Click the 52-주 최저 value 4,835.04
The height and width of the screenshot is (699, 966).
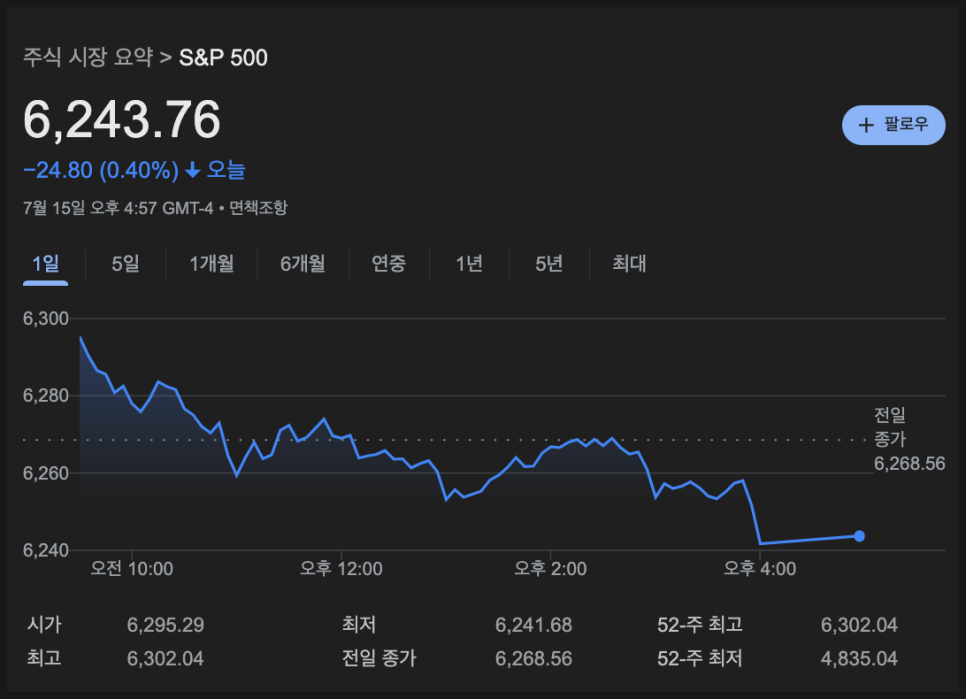[859, 658]
